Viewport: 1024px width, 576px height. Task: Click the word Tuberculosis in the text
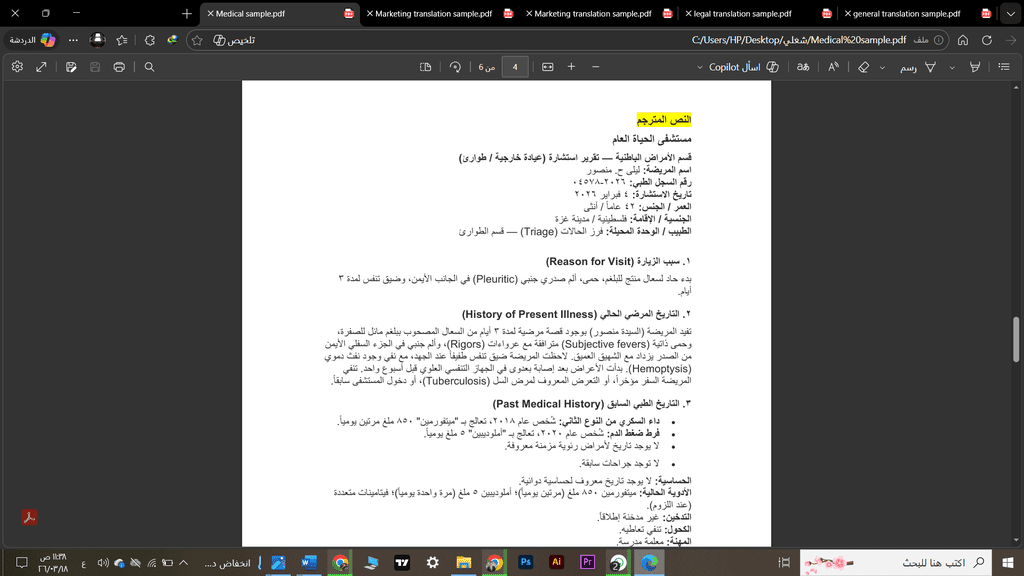point(456,381)
